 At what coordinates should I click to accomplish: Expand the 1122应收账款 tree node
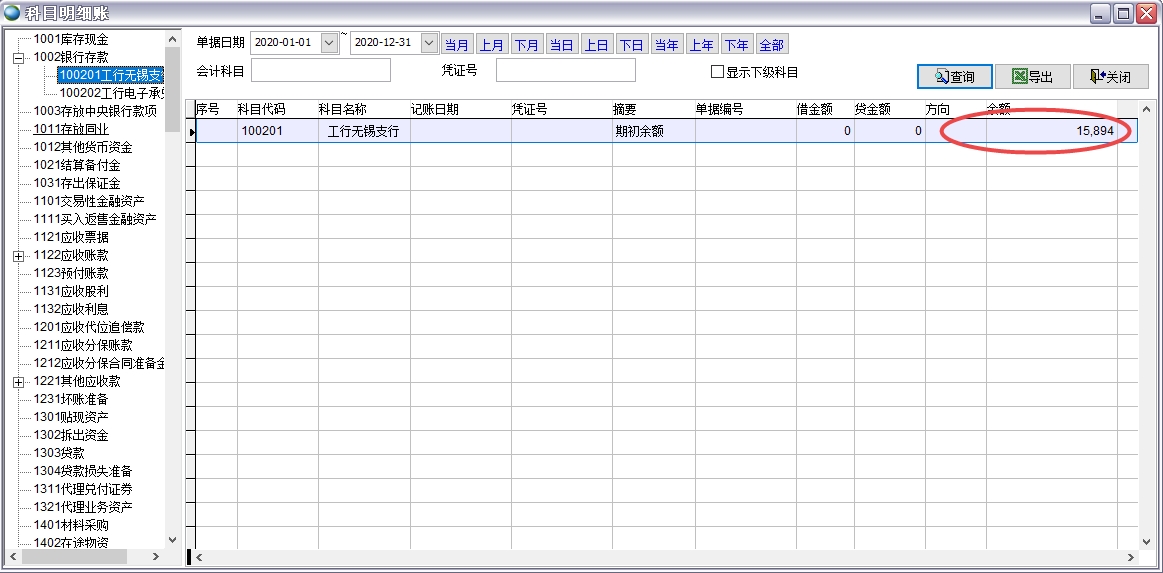pyautogui.click(x=18, y=256)
